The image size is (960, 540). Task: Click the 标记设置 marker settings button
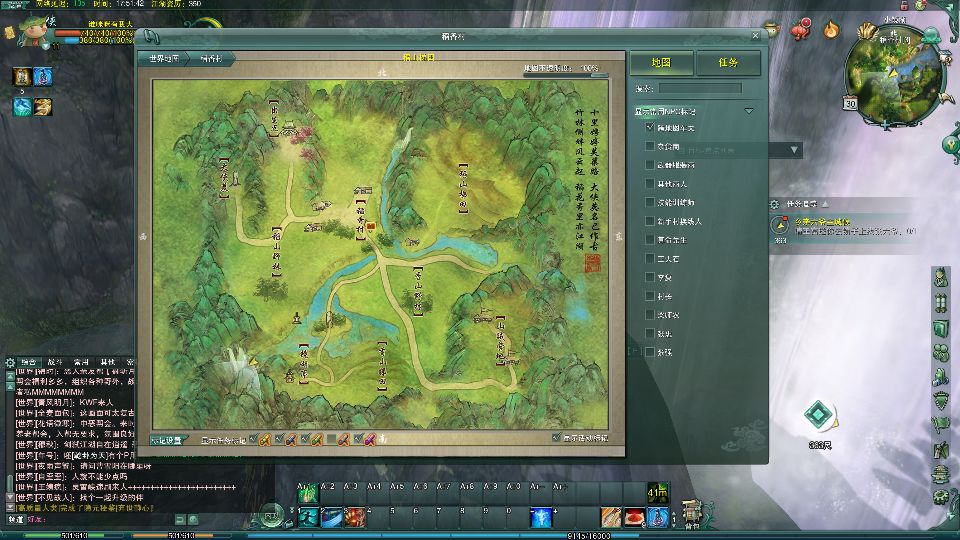[166, 440]
